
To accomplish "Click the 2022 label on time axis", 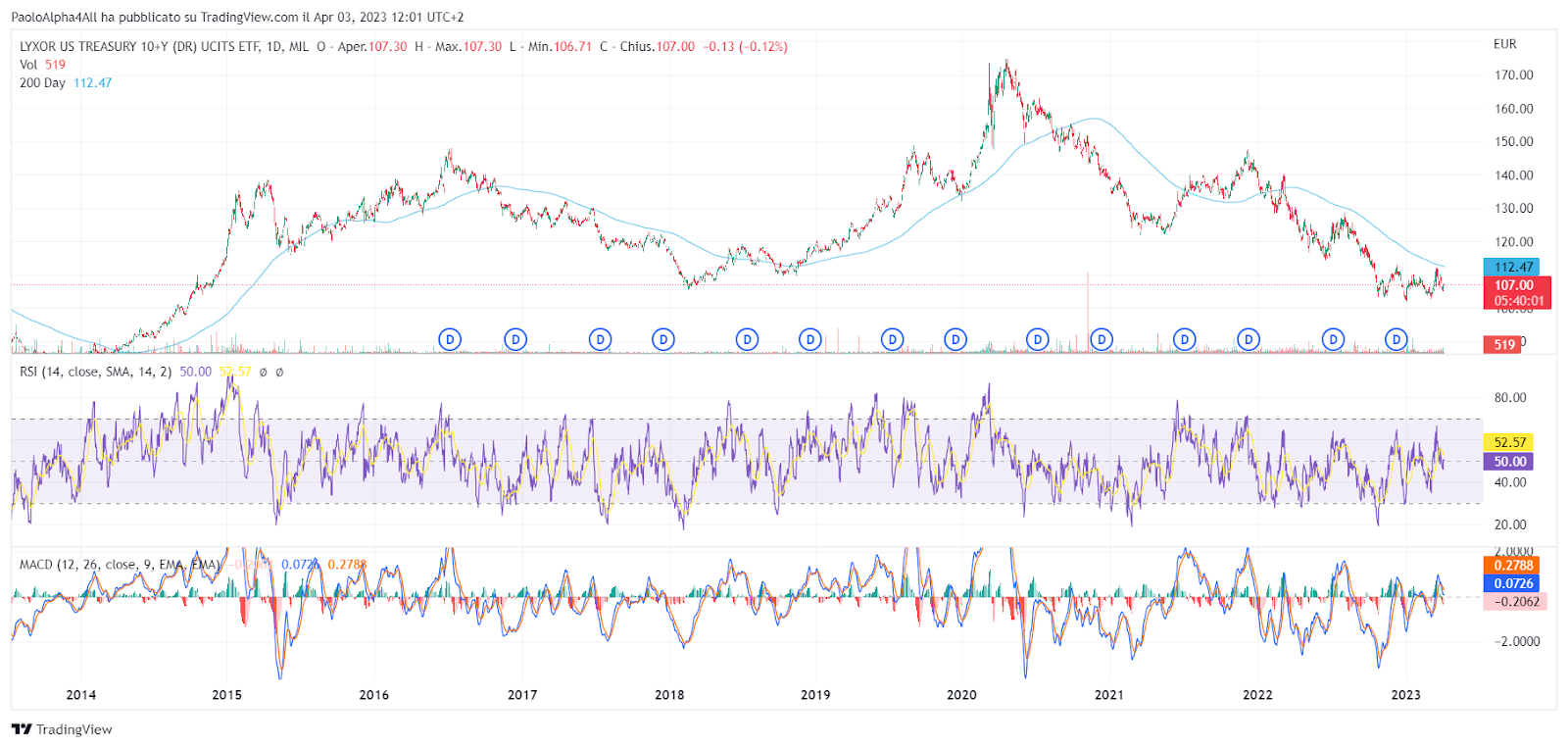I will pos(1257,695).
